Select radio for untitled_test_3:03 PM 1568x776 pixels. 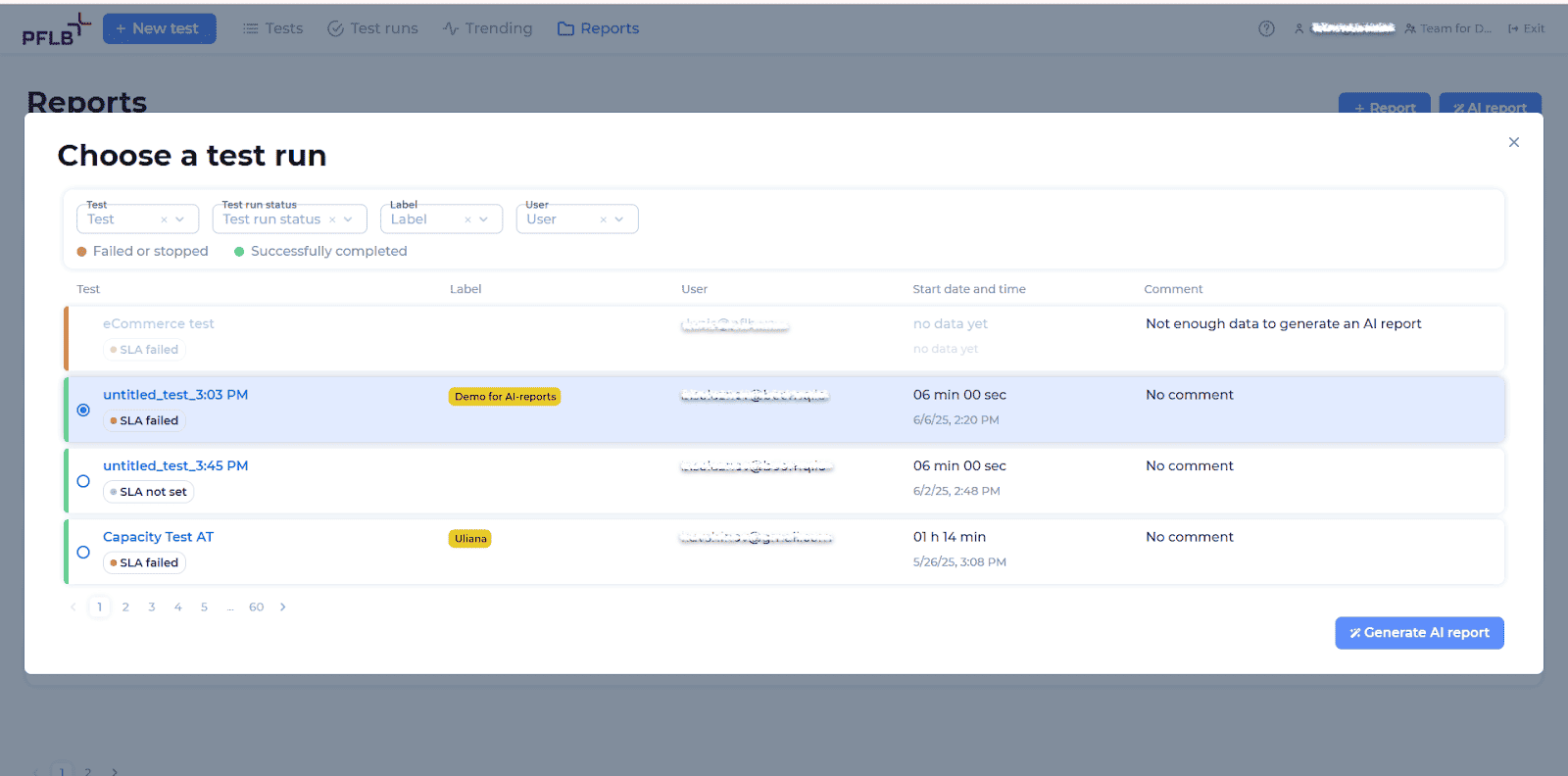pos(83,410)
